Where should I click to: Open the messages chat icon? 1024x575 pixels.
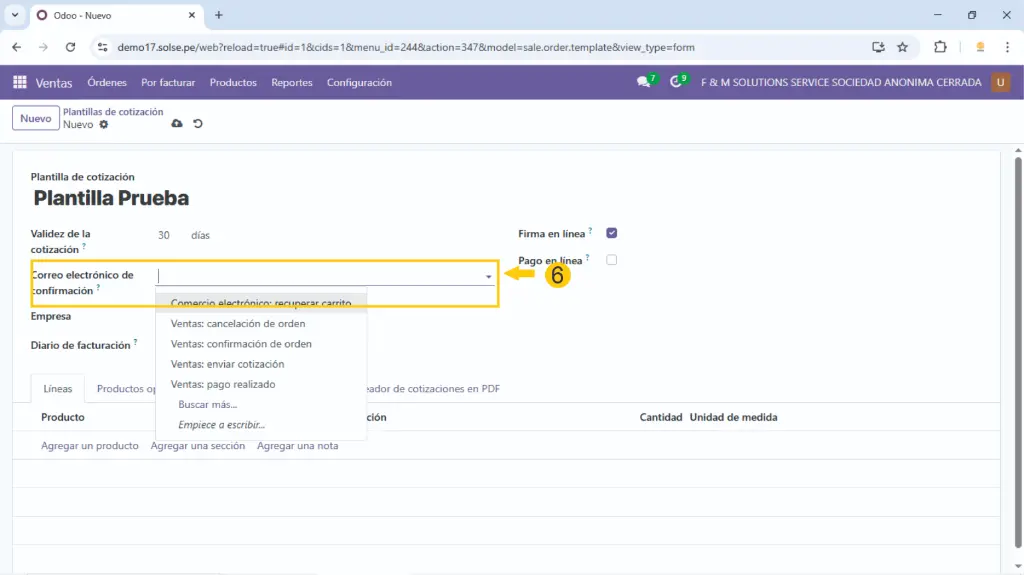643,83
